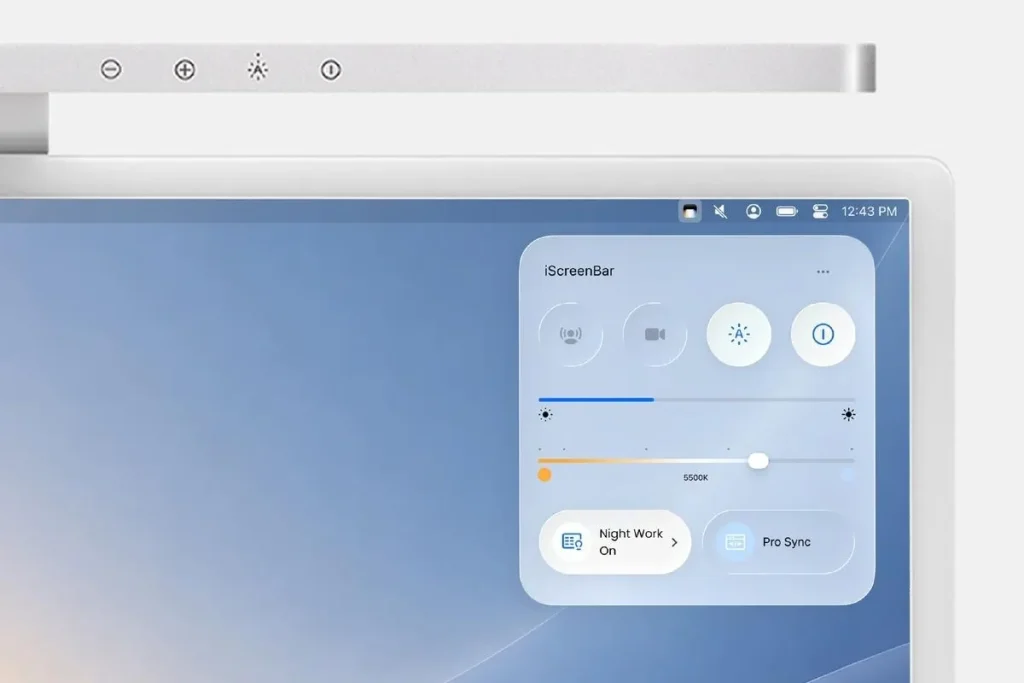
Task: Click the low brightness sun icon
Action: (545, 415)
